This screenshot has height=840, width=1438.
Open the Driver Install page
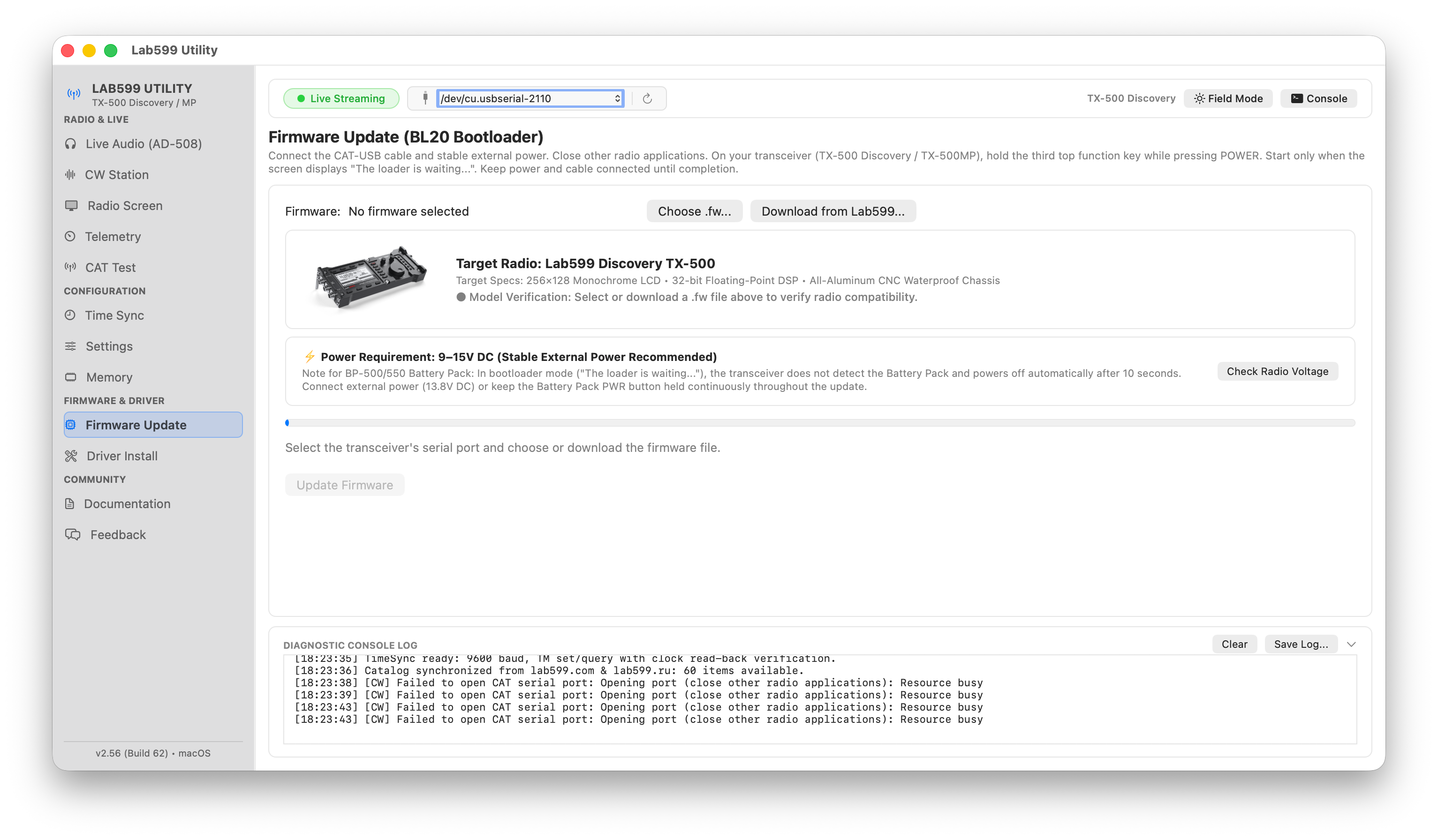pyautogui.click(x=153, y=456)
